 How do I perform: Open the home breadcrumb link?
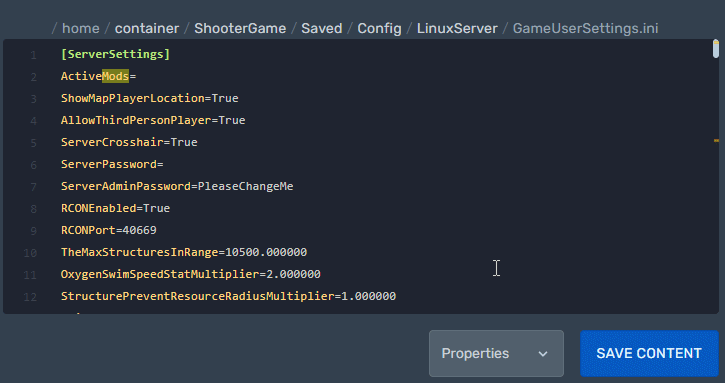click(x=80, y=28)
